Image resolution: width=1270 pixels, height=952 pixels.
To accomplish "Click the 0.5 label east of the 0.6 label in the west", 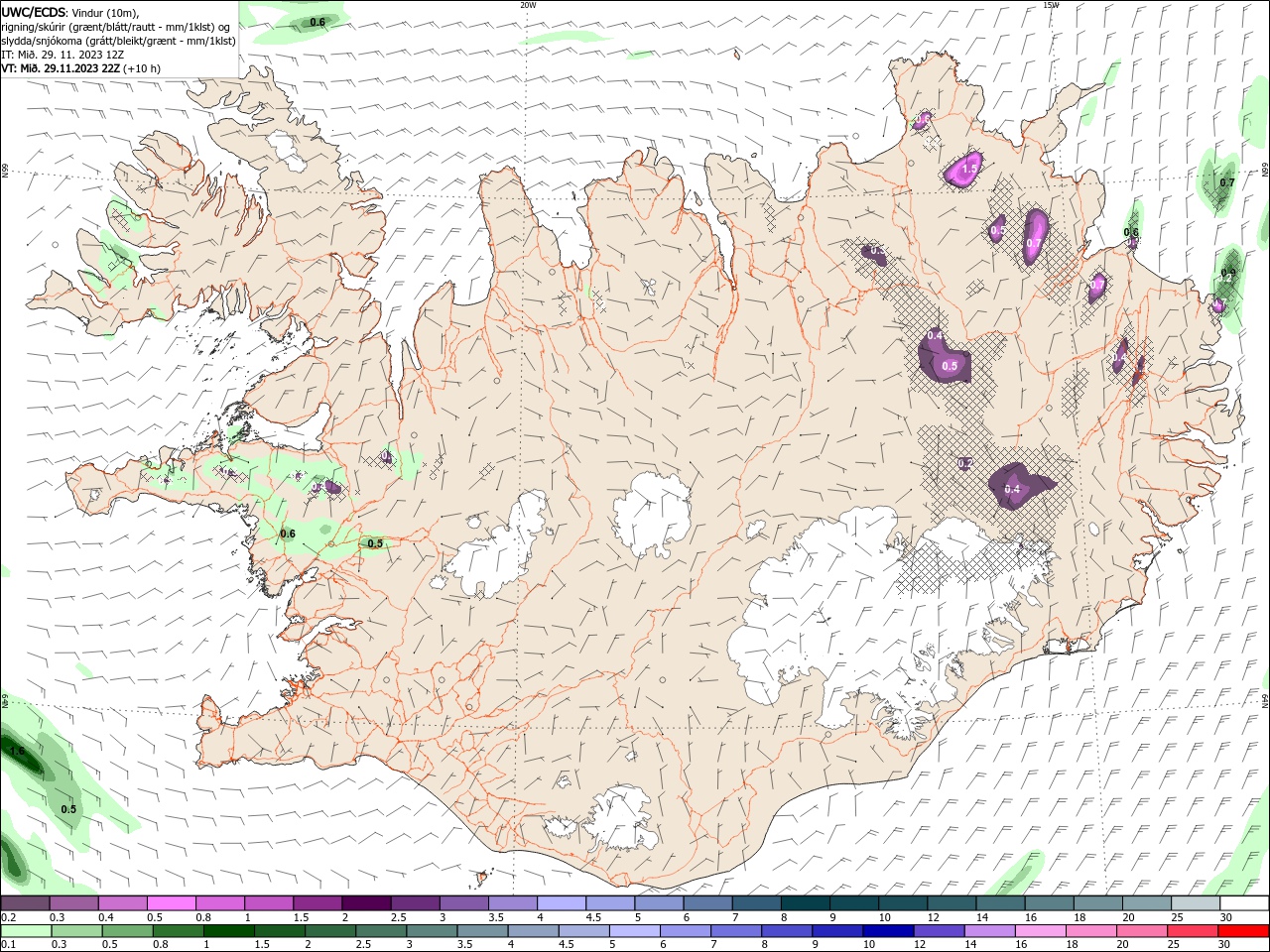I will [x=375, y=543].
